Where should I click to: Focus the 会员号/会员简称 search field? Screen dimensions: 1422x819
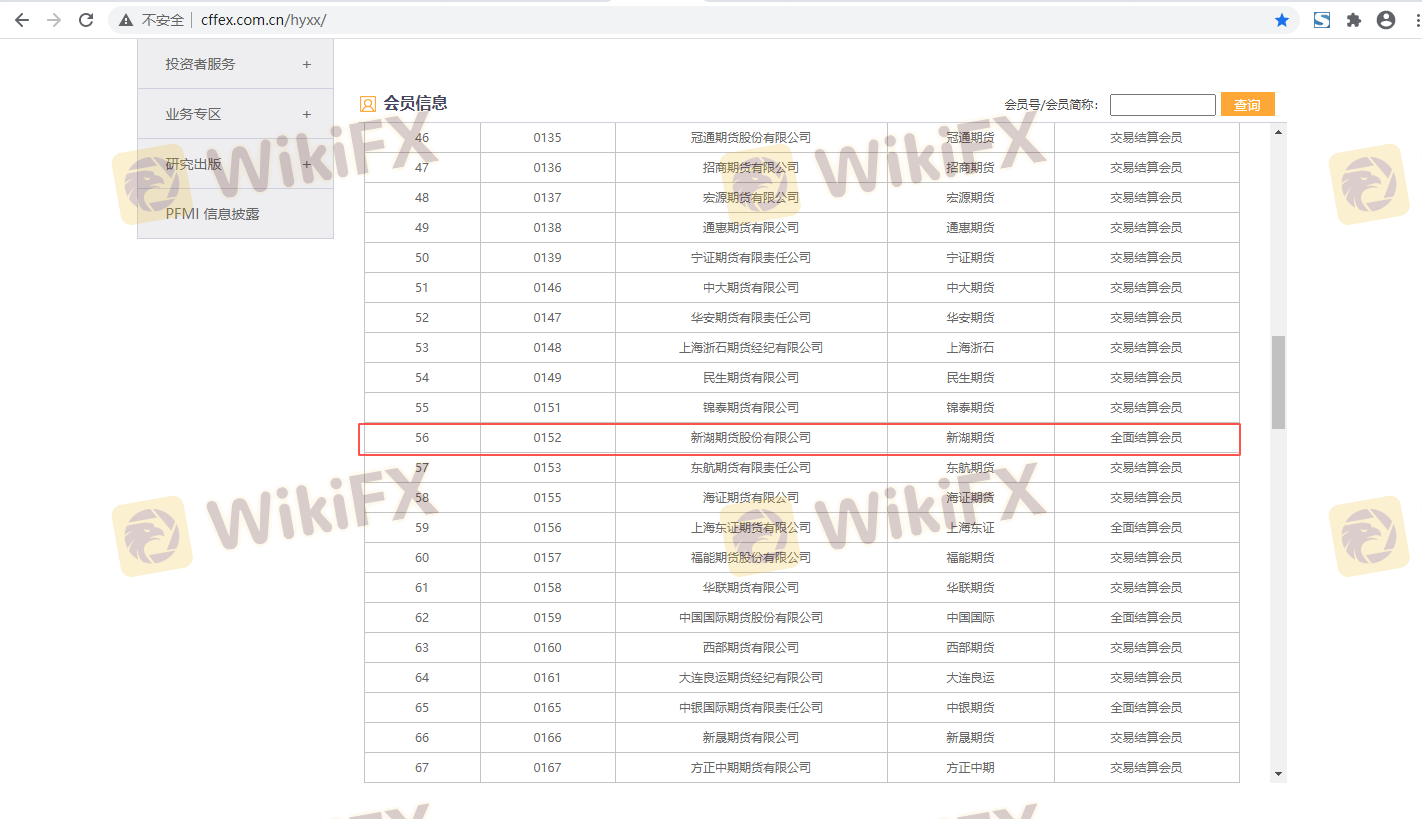[x=1162, y=105]
